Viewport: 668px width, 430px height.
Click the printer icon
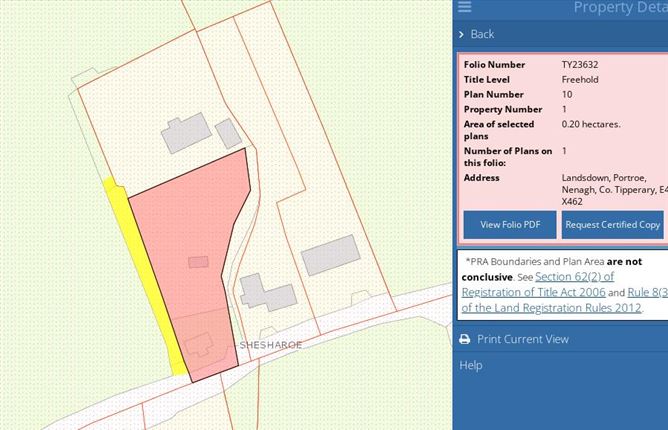pos(464,339)
